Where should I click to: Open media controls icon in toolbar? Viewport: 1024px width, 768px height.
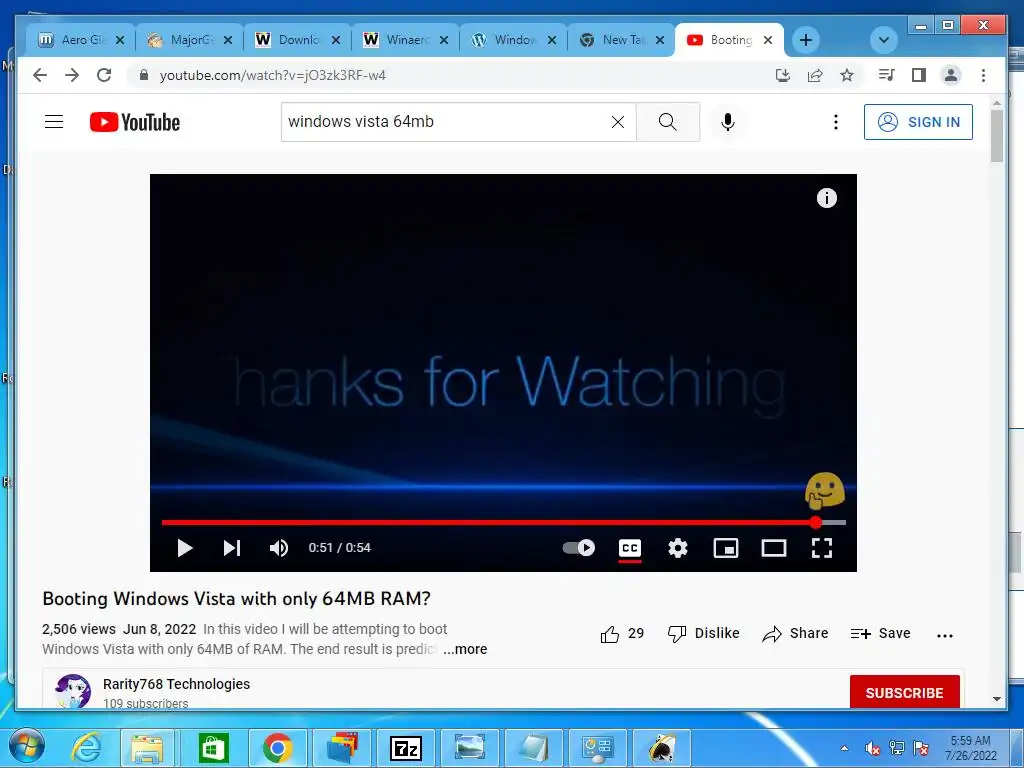pos(886,75)
